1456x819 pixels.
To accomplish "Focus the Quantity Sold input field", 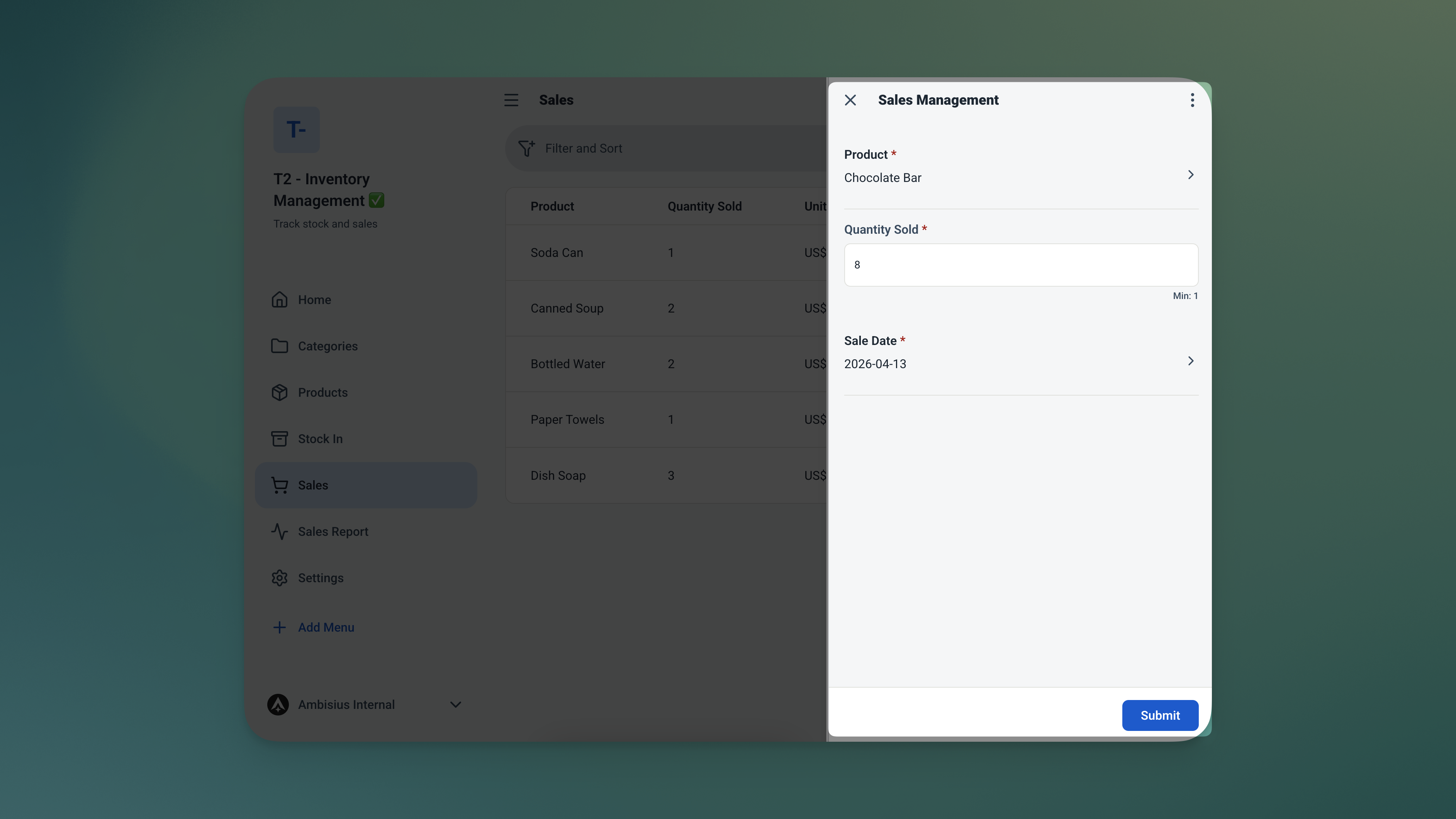I will [1020, 265].
